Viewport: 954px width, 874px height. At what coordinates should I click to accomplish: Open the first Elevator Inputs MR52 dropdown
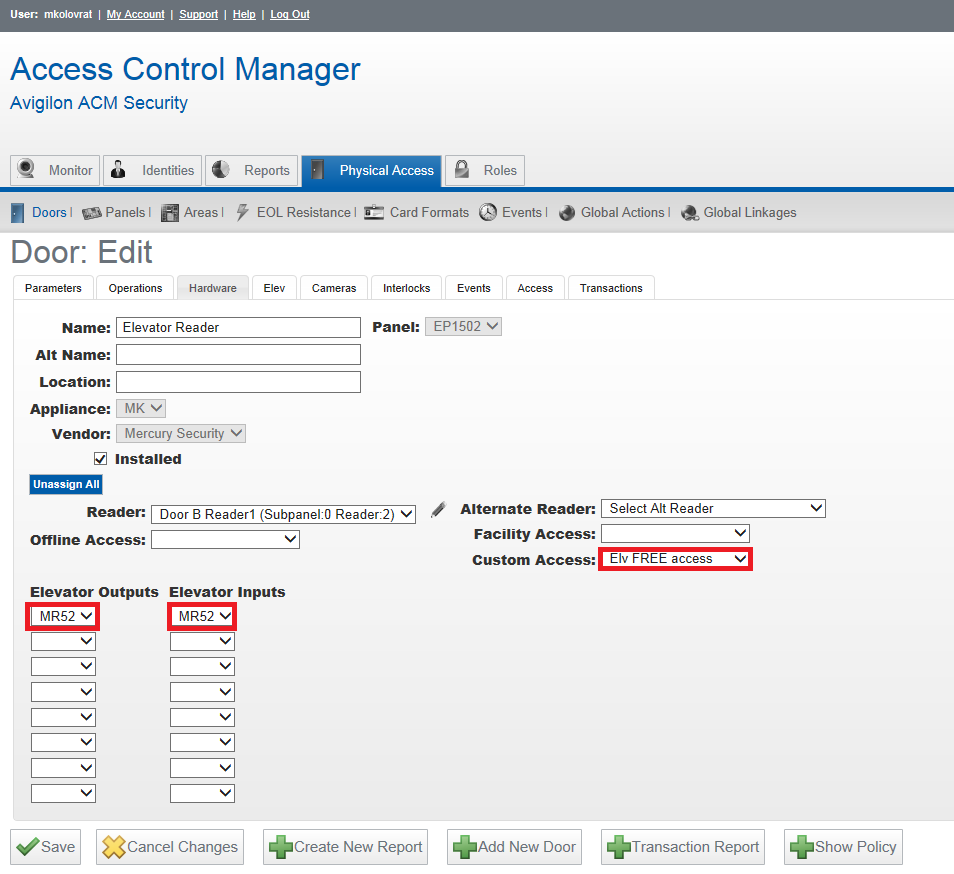[x=202, y=616]
